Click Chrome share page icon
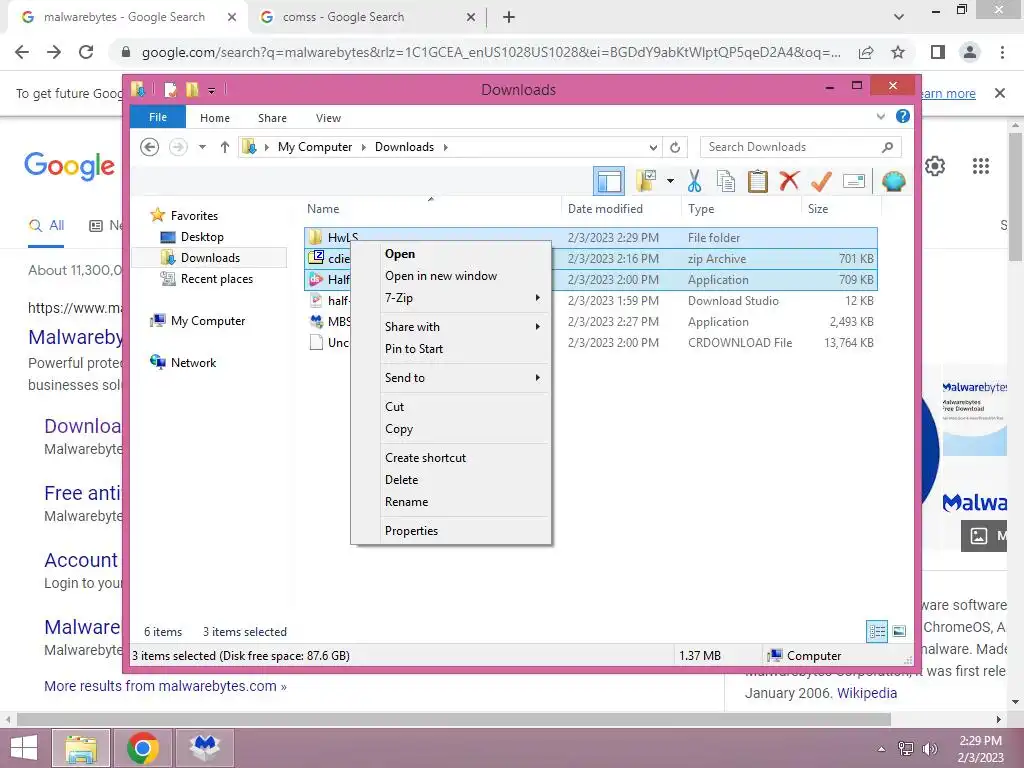1024x768 pixels. tap(866, 52)
